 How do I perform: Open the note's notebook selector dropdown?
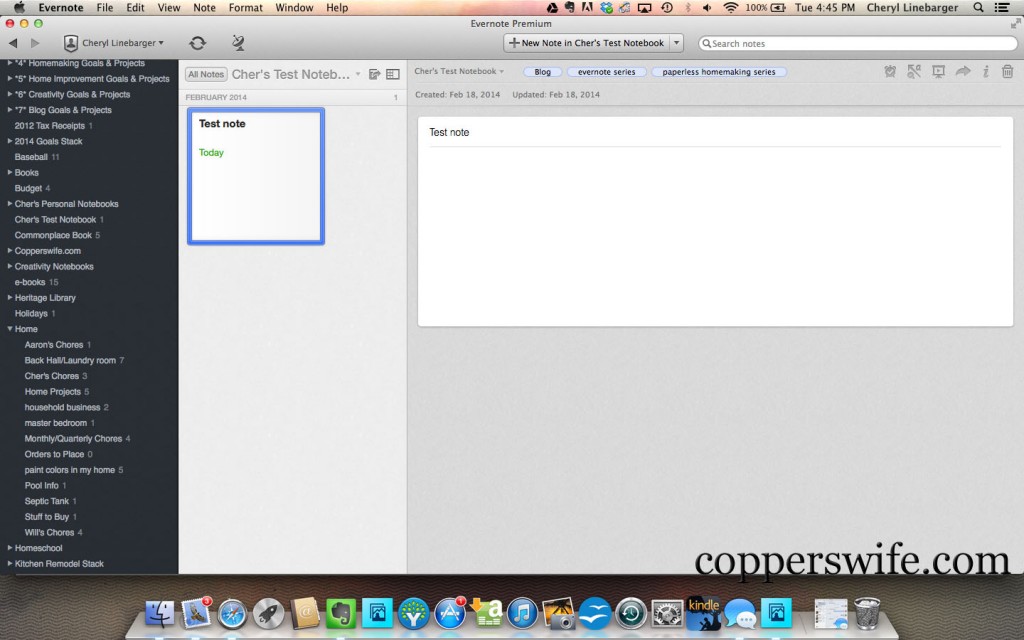tap(459, 71)
